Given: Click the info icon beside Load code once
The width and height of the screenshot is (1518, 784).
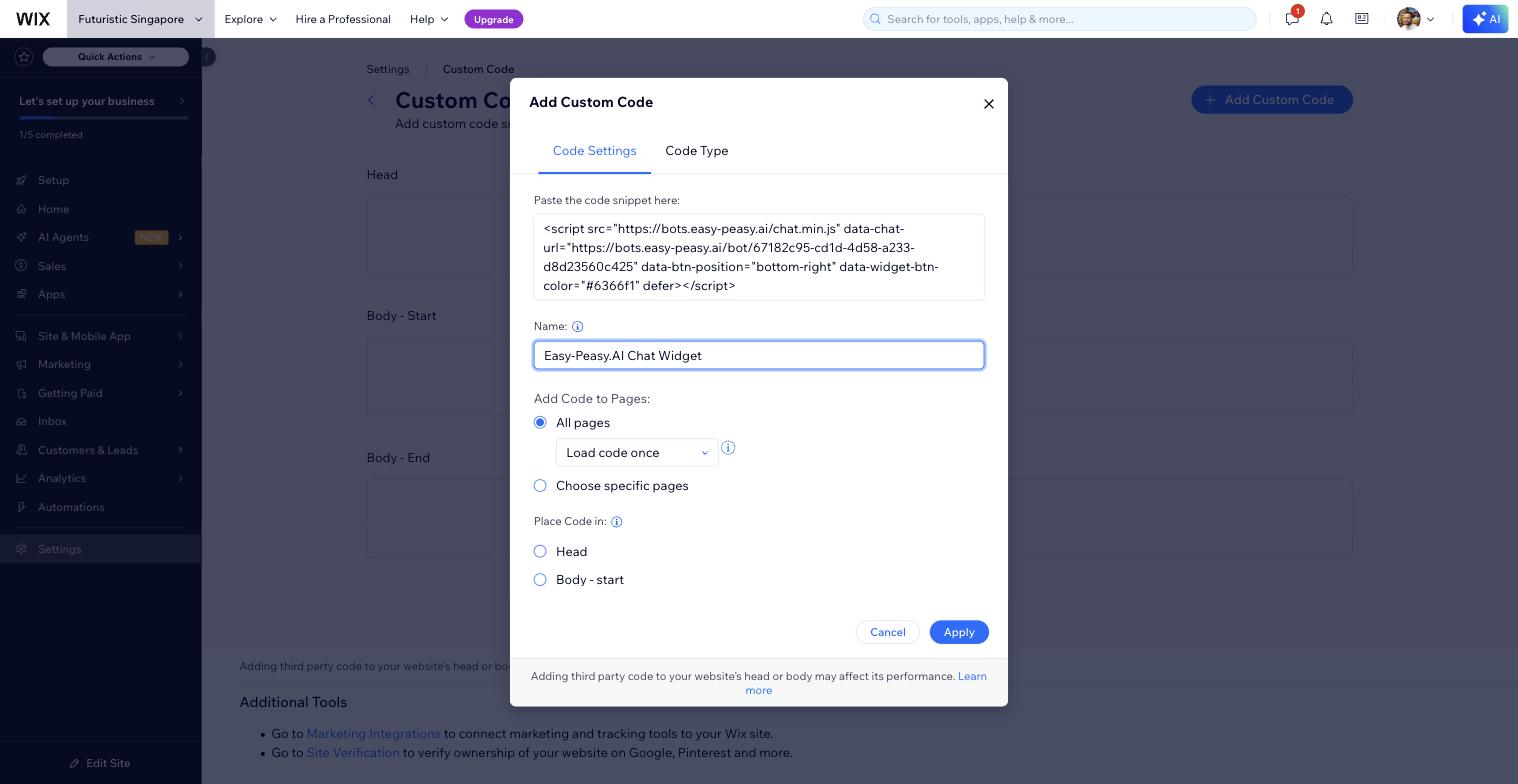Looking at the screenshot, I should (x=728, y=448).
